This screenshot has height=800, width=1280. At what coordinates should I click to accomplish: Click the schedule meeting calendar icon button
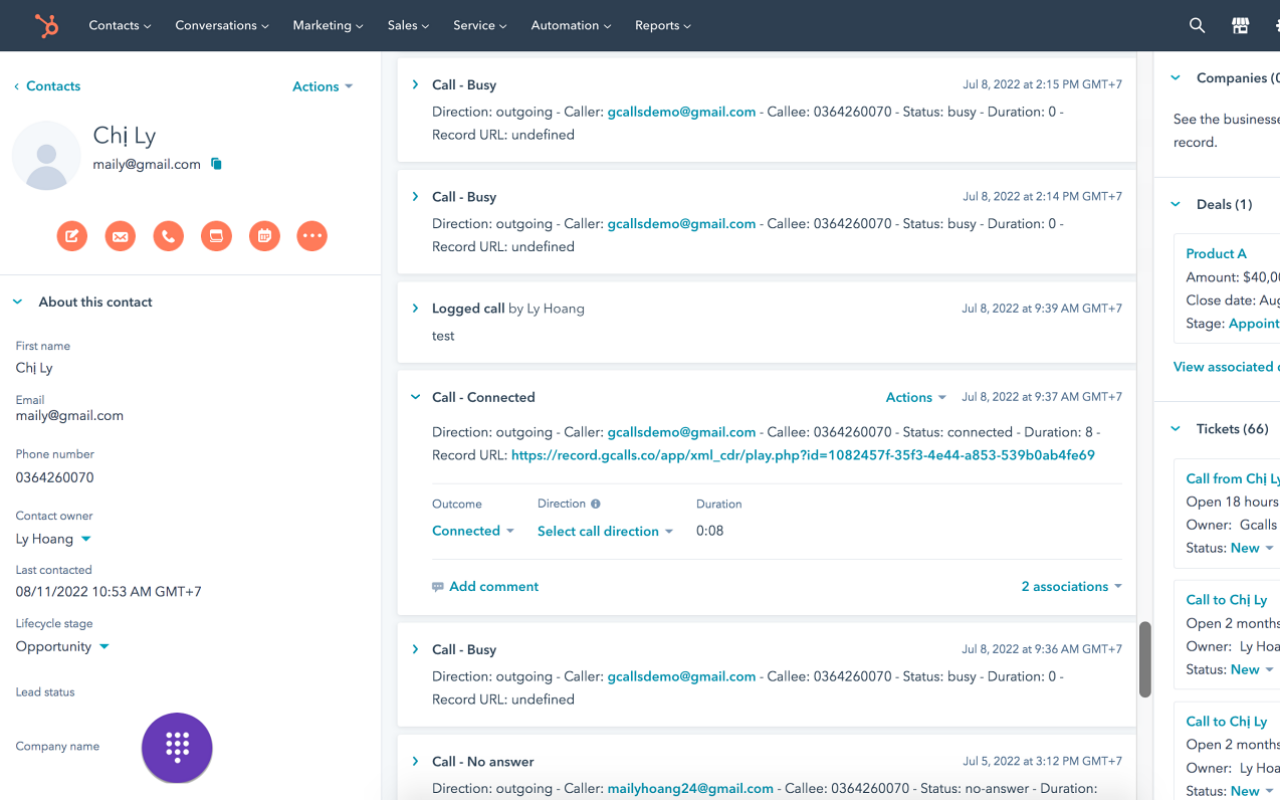pos(264,236)
